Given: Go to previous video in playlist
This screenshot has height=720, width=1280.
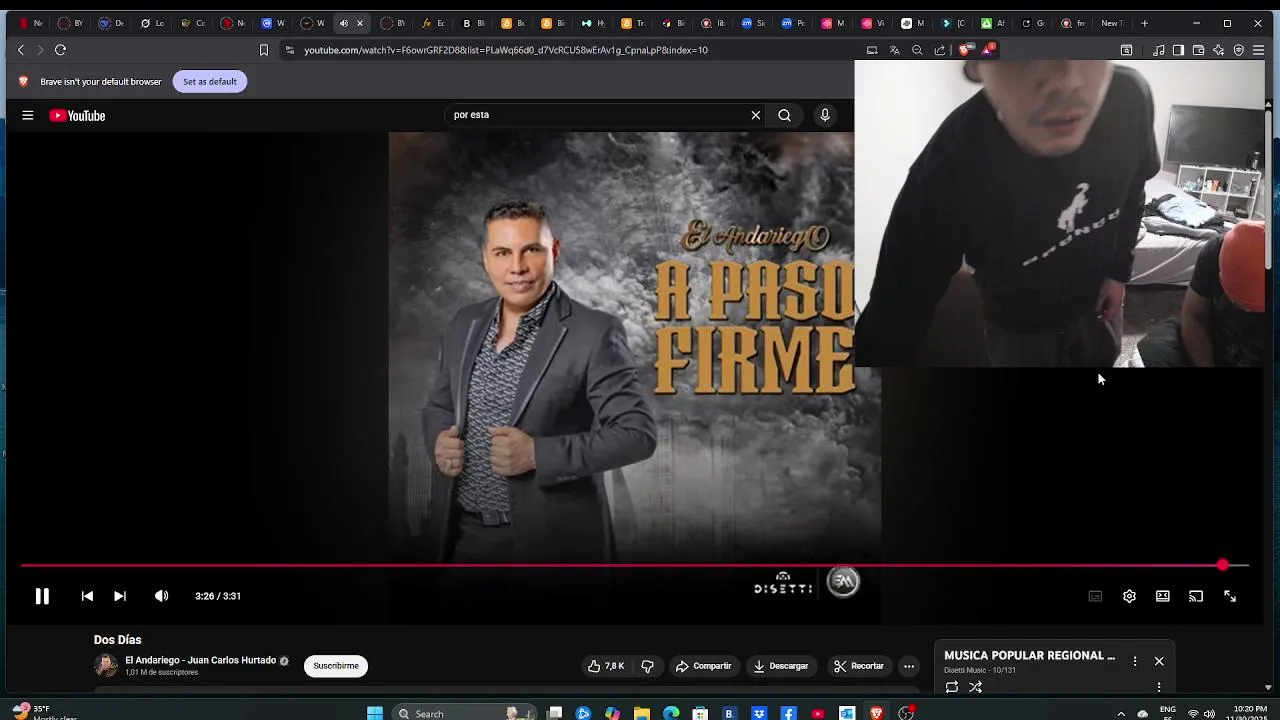Looking at the screenshot, I should click(87, 596).
